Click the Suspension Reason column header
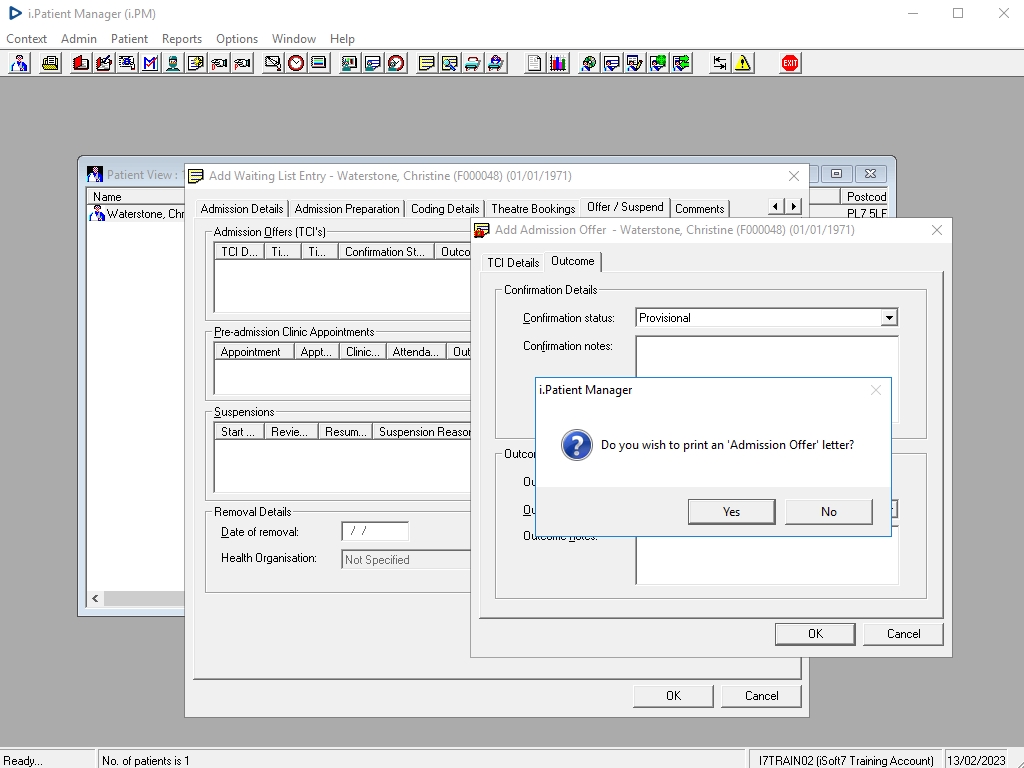The width and height of the screenshot is (1024, 768). pos(422,432)
